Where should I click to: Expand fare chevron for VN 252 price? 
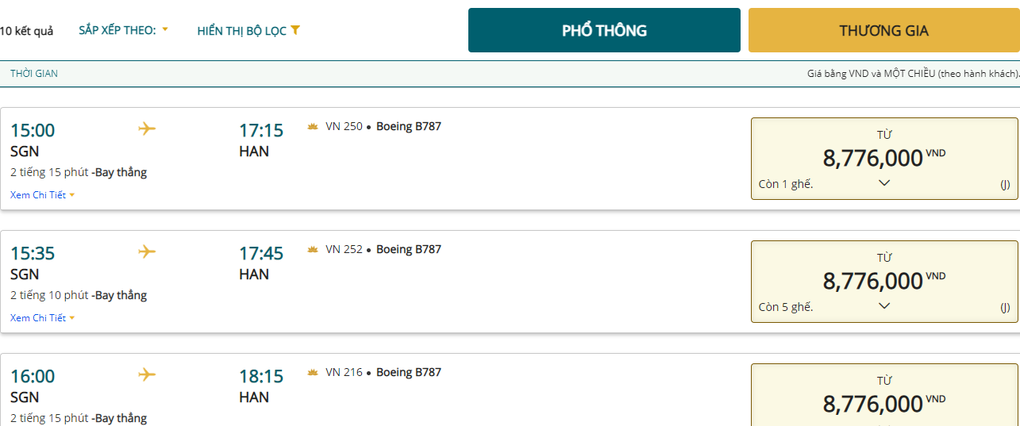click(x=884, y=306)
